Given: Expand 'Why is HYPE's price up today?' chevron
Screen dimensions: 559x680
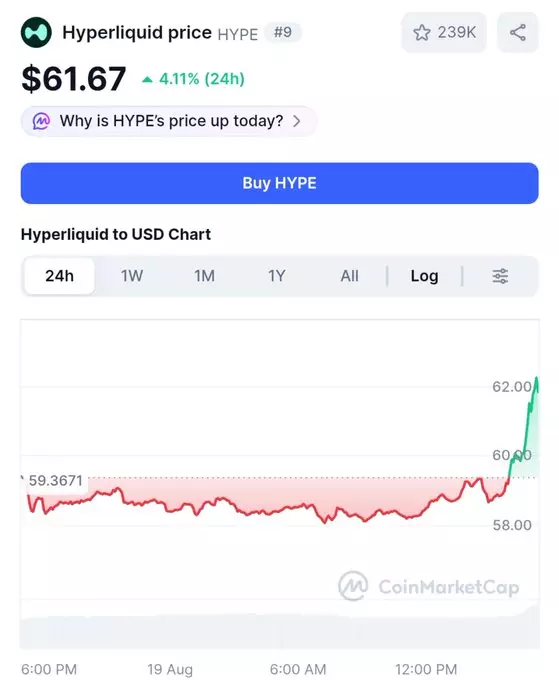Looking at the screenshot, I should [x=297, y=121].
